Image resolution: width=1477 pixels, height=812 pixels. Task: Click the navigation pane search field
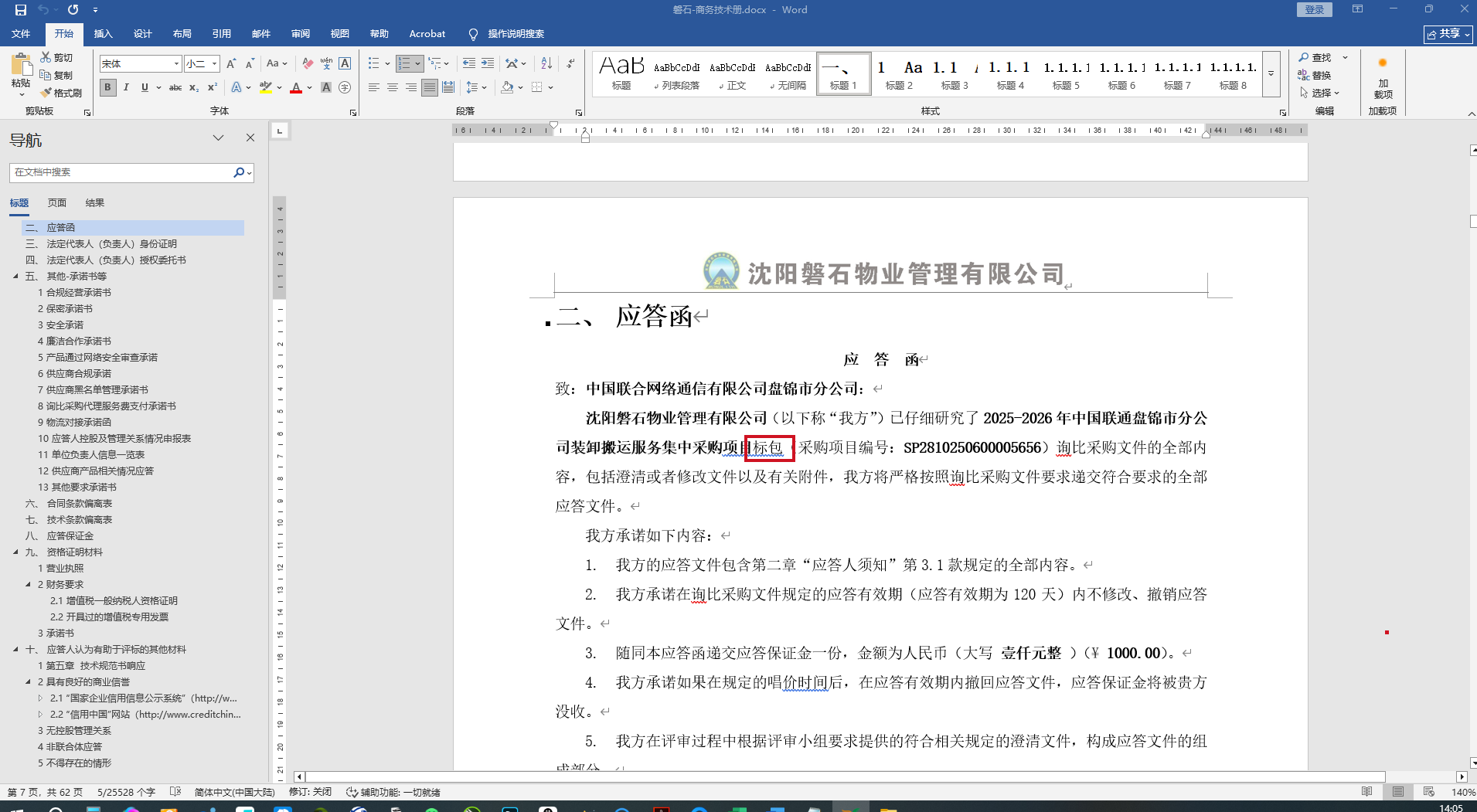(x=122, y=172)
